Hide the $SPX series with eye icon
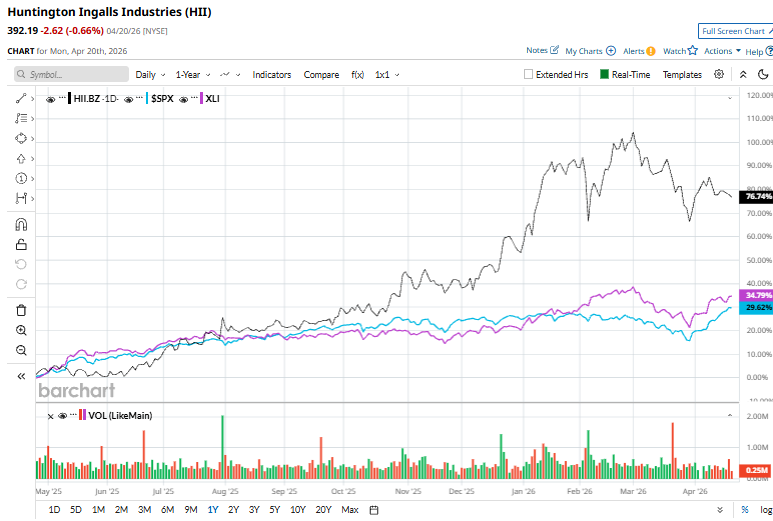Image resolution: width=773 pixels, height=521 pixels. pos(128,100)
